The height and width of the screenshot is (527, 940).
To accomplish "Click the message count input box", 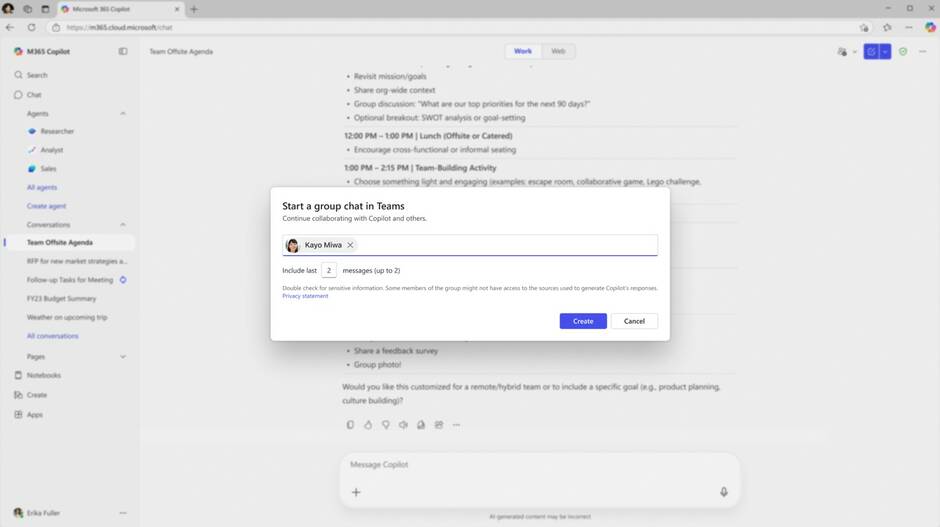I will point(329,270).
